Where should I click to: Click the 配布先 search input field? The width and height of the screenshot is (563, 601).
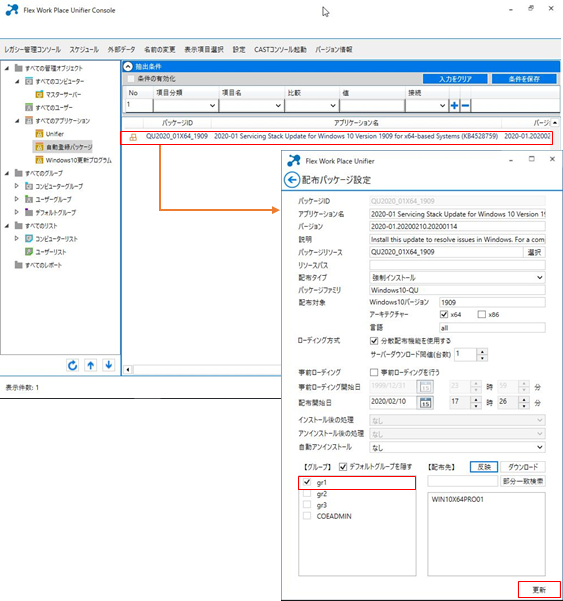[x=463, y=481]
